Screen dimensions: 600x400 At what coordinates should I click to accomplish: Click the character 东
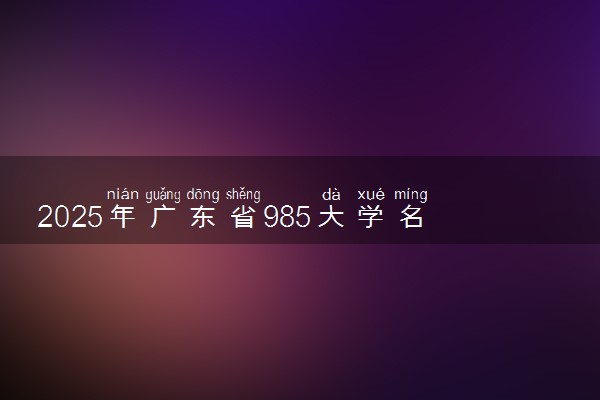(203, 217)
